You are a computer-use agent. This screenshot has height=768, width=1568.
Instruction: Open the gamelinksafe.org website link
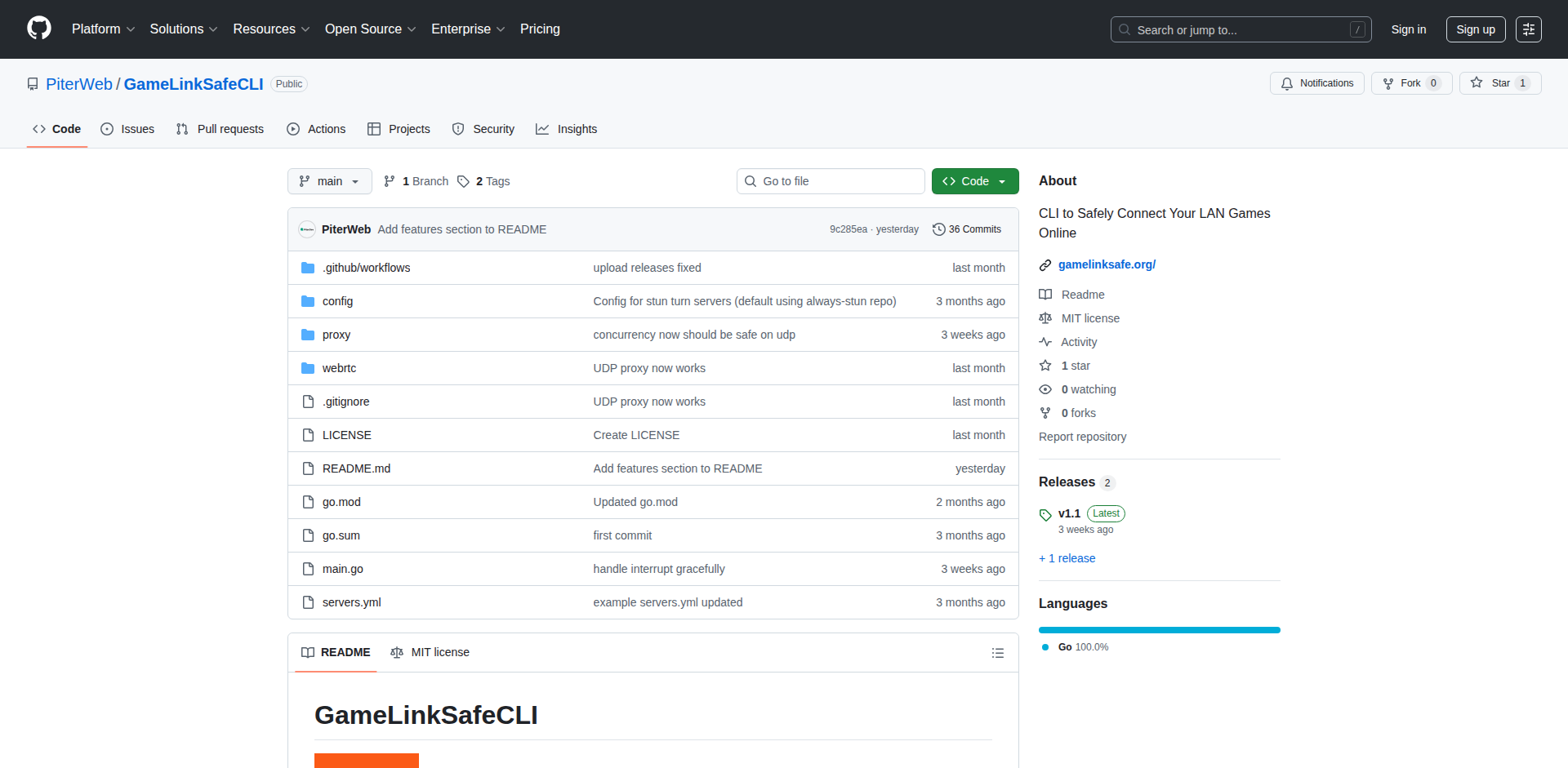click(x=1107, y=264)
